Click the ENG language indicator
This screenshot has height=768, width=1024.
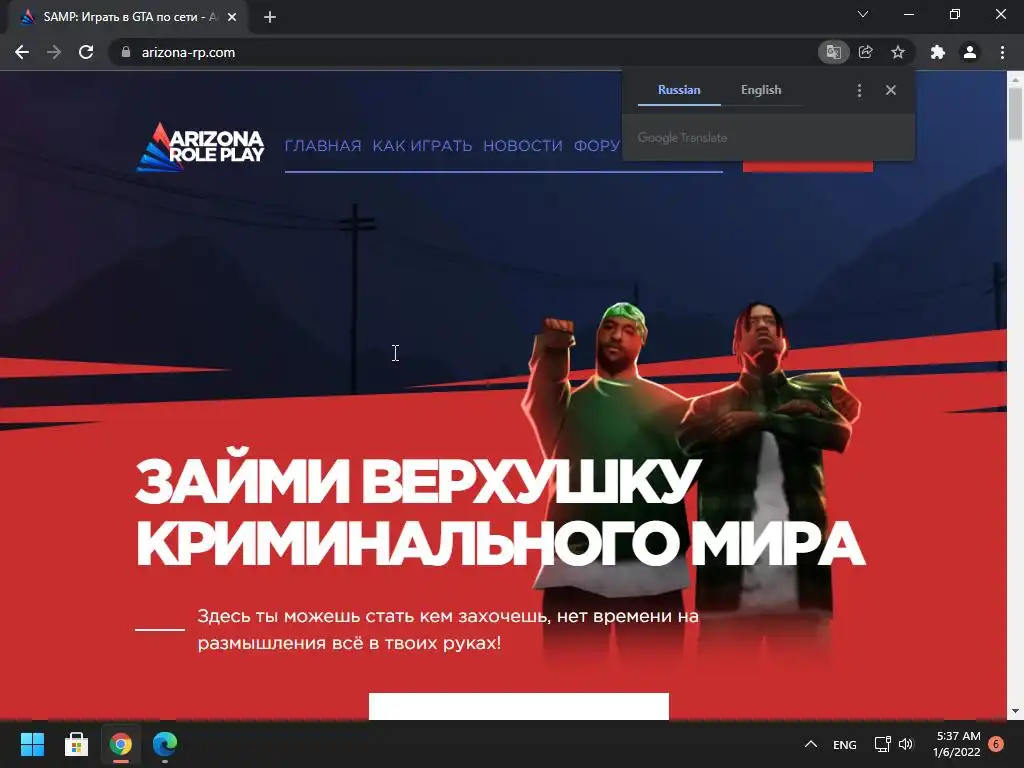(x=844, y=744)
